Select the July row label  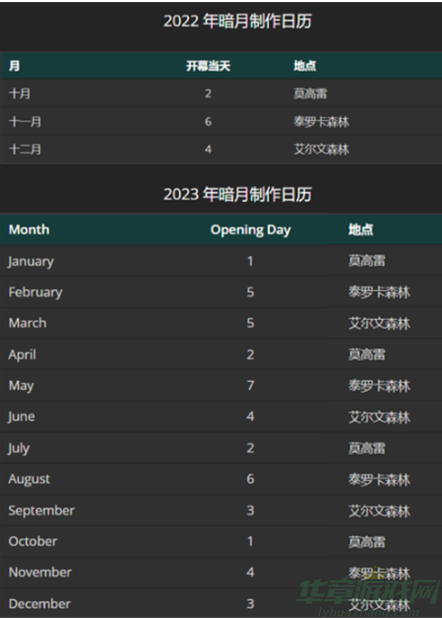[18, 448]
